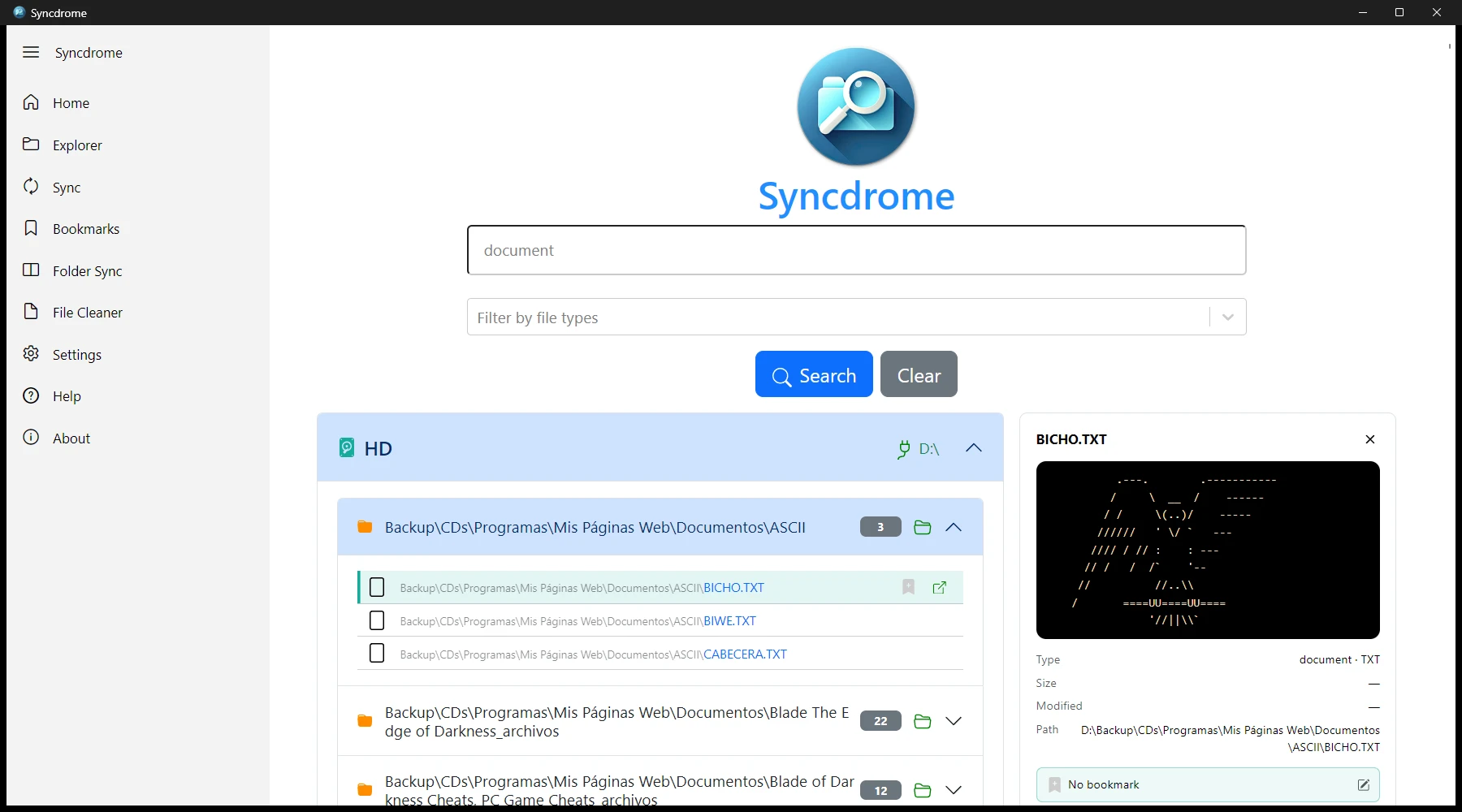The image size is (1462, 812).
Task: Click the BICHO.TXT preview panel title
Action: 1071,439
